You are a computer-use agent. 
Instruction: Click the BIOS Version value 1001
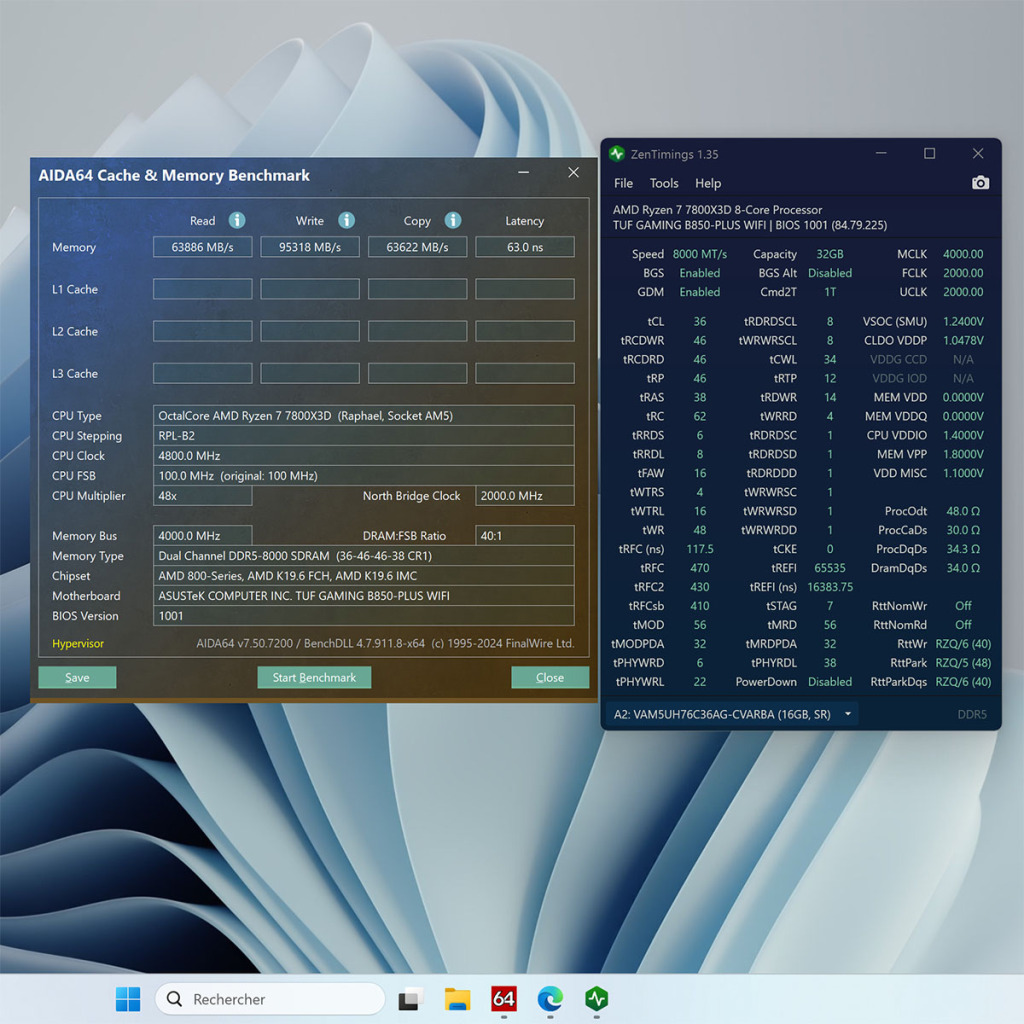coord(364,616)
